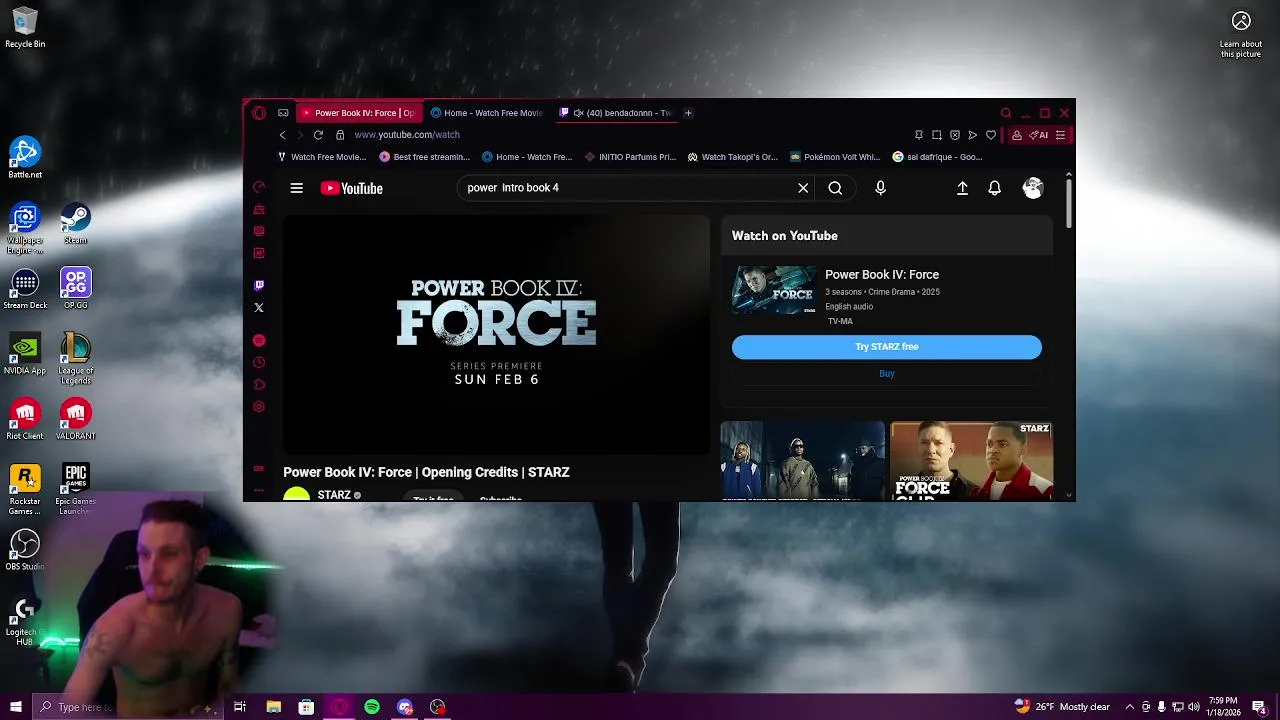Start YouTube voice search with microphone
Screen dimensions: 1280x720
pos(880,188)
